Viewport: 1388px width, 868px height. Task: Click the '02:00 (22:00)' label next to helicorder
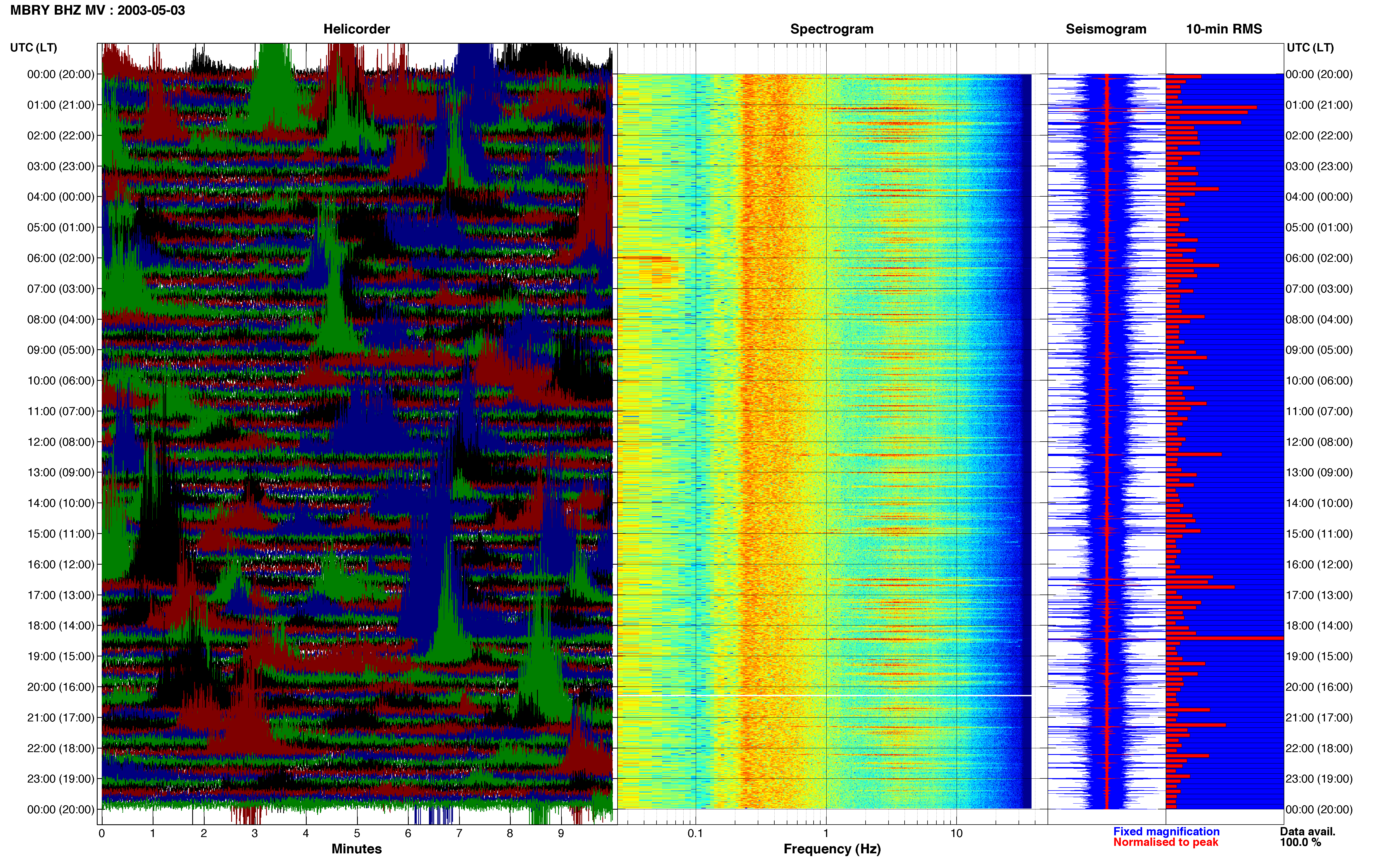pos(61,135)
